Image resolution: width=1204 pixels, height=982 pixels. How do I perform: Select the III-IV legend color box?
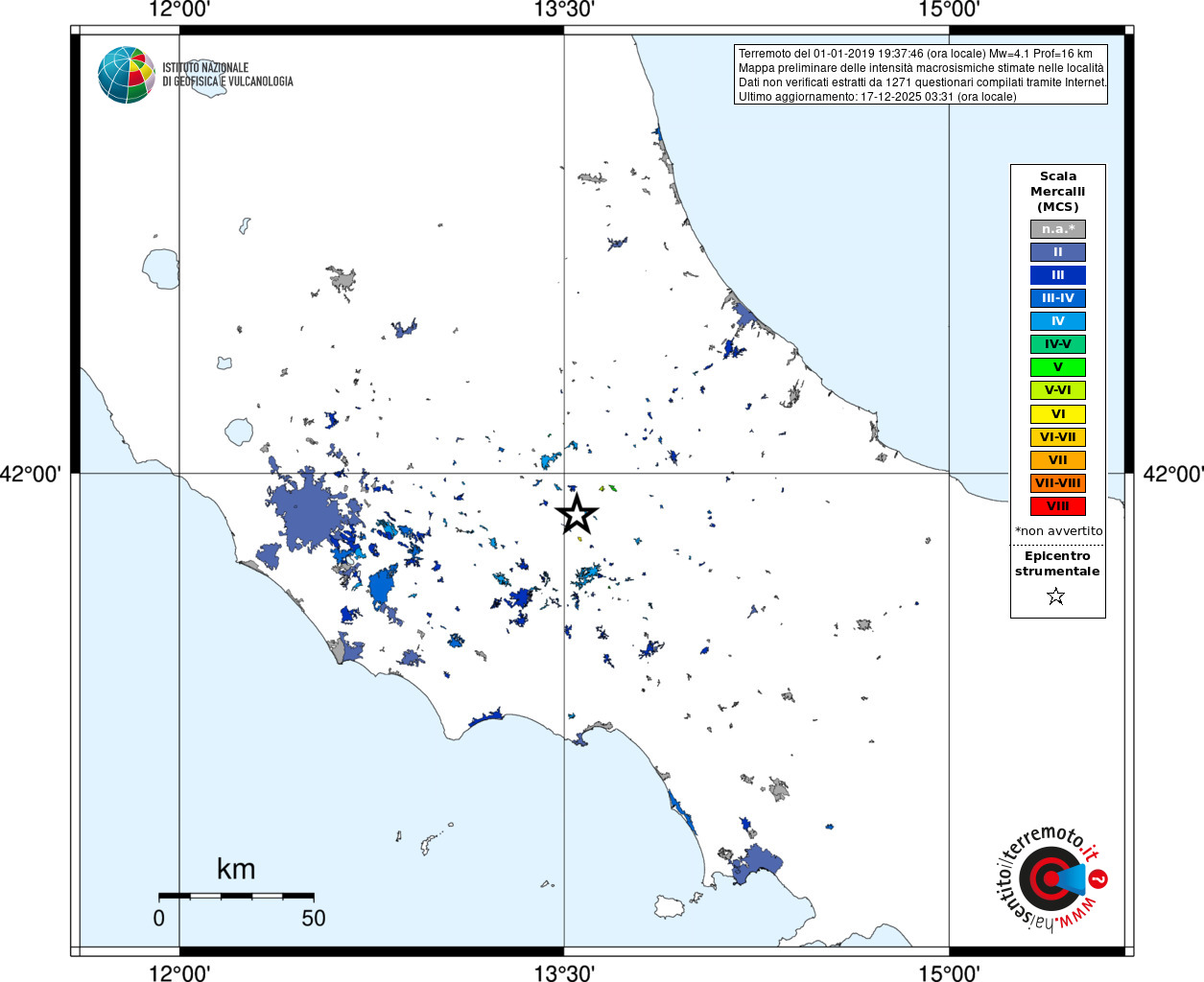tap(1058, 298)
